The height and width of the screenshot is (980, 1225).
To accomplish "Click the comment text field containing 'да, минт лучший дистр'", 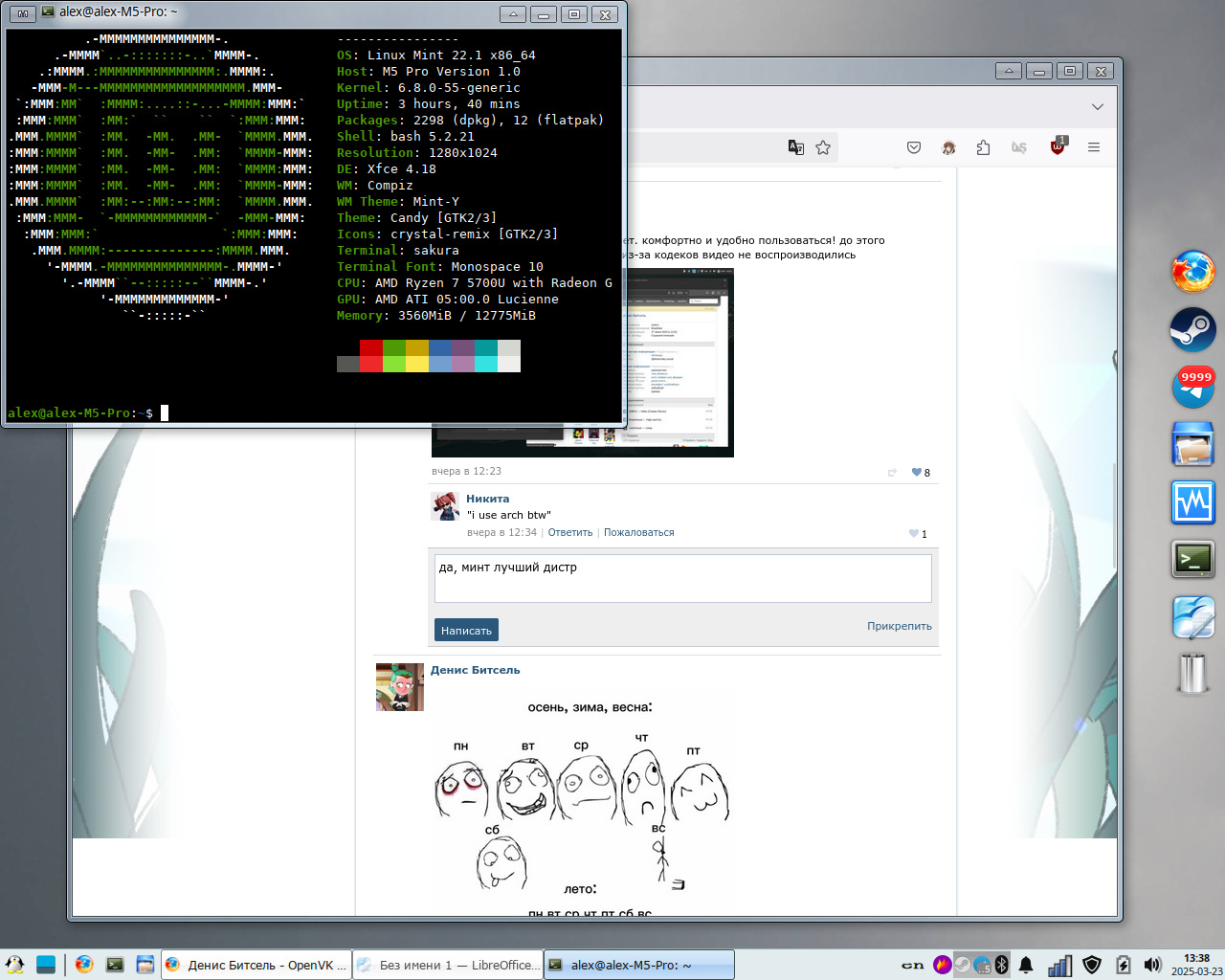I will (x=682, y=578).
